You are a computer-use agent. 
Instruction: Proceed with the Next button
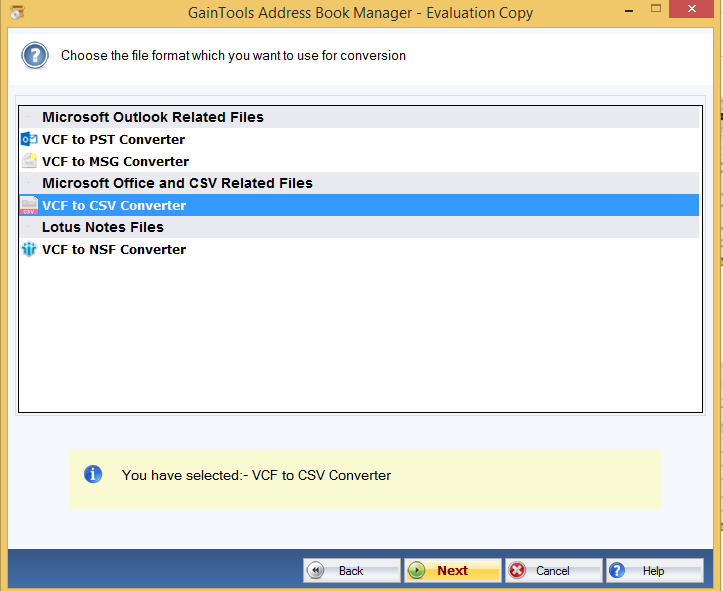[452, 571]
